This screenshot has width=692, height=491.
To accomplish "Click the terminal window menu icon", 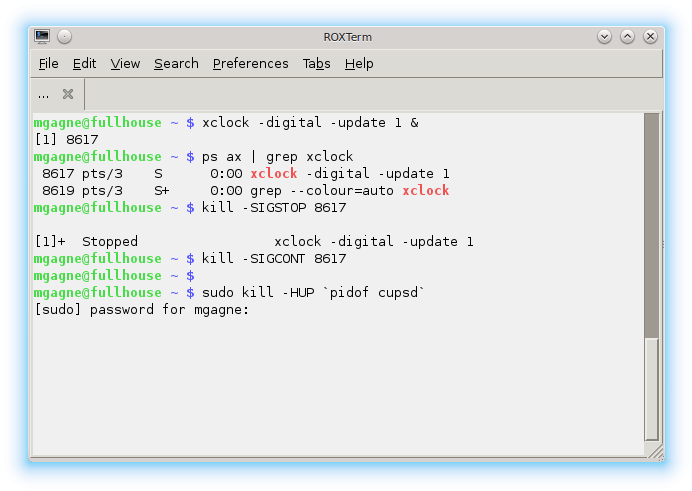I will click(x=42, y=36).
